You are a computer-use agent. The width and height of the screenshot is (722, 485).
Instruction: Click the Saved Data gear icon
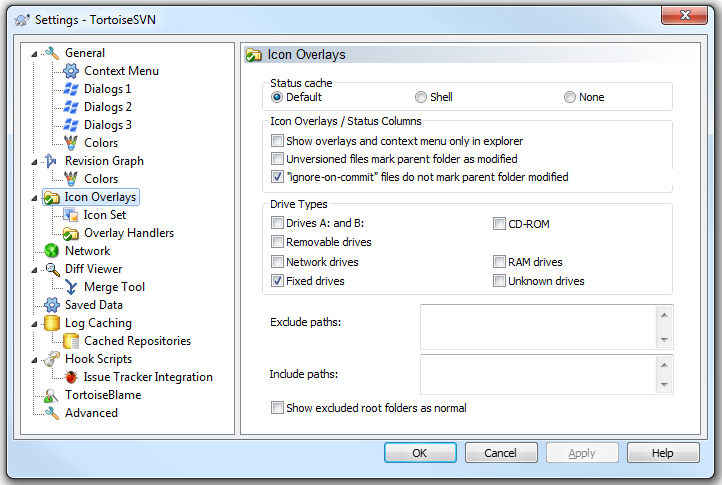52,305
